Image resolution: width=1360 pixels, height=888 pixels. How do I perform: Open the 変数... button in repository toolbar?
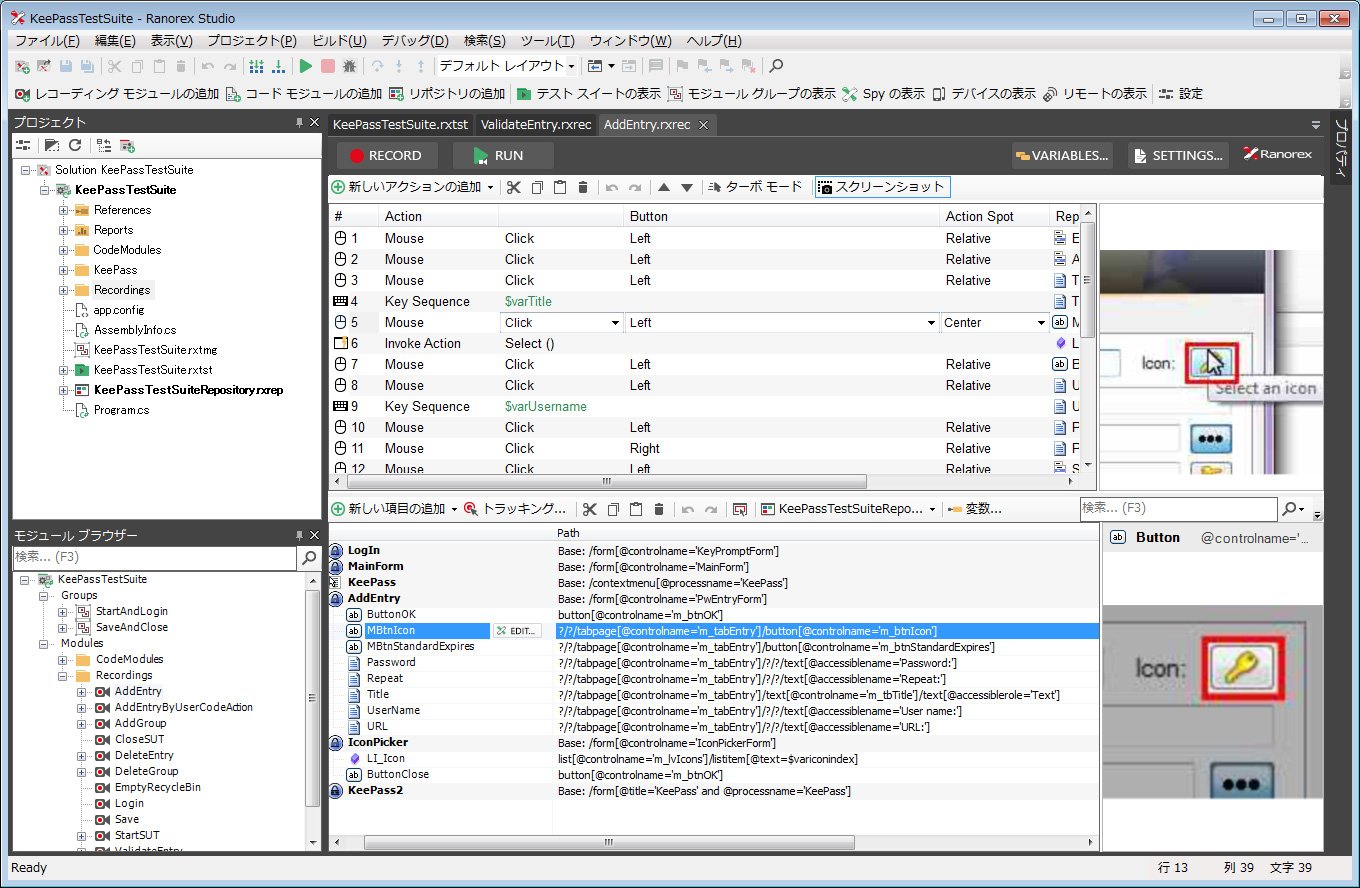(x=974, y=509)
